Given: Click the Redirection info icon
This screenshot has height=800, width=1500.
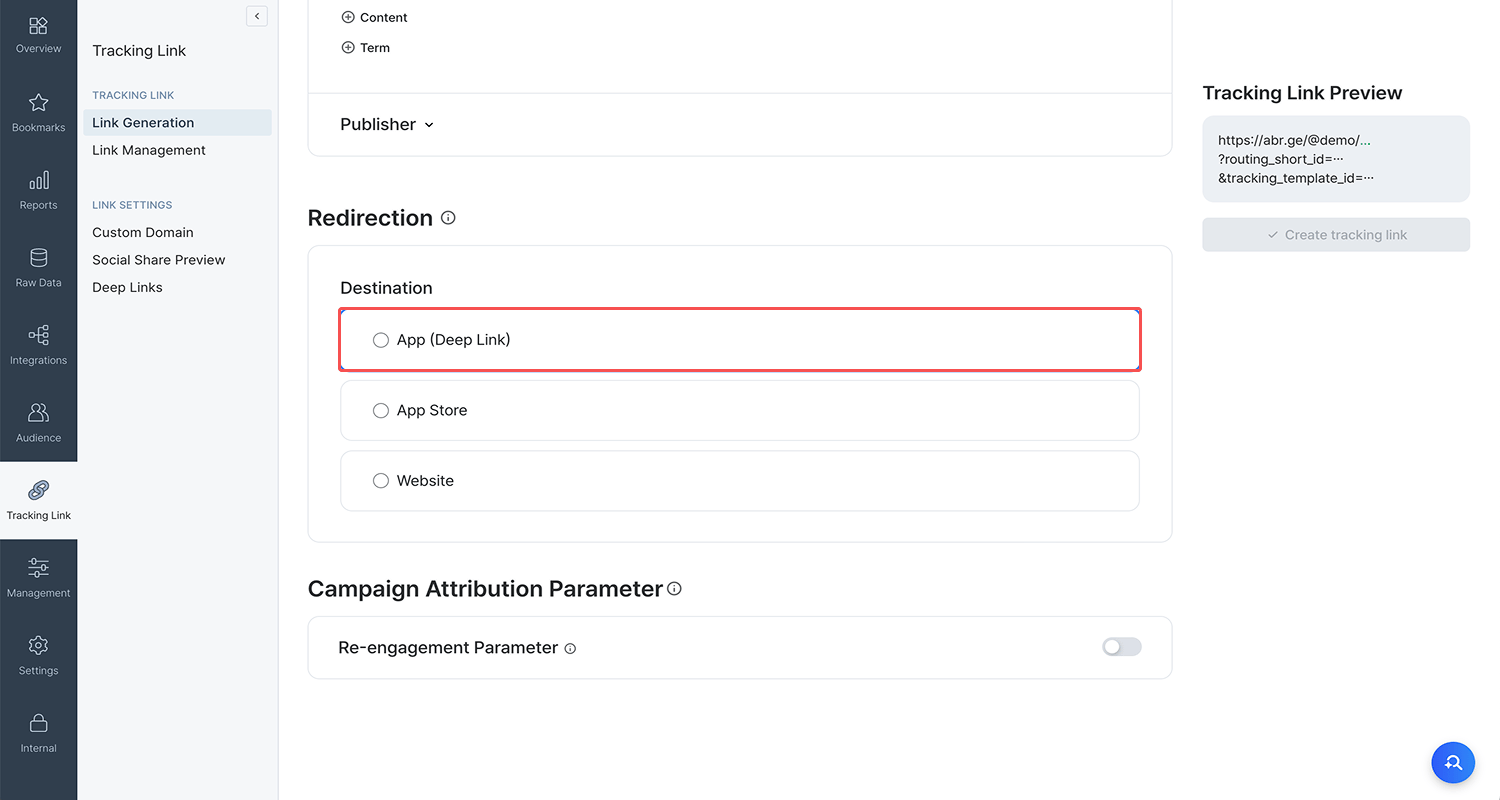Looking at the screenshot, I should 448,218.
